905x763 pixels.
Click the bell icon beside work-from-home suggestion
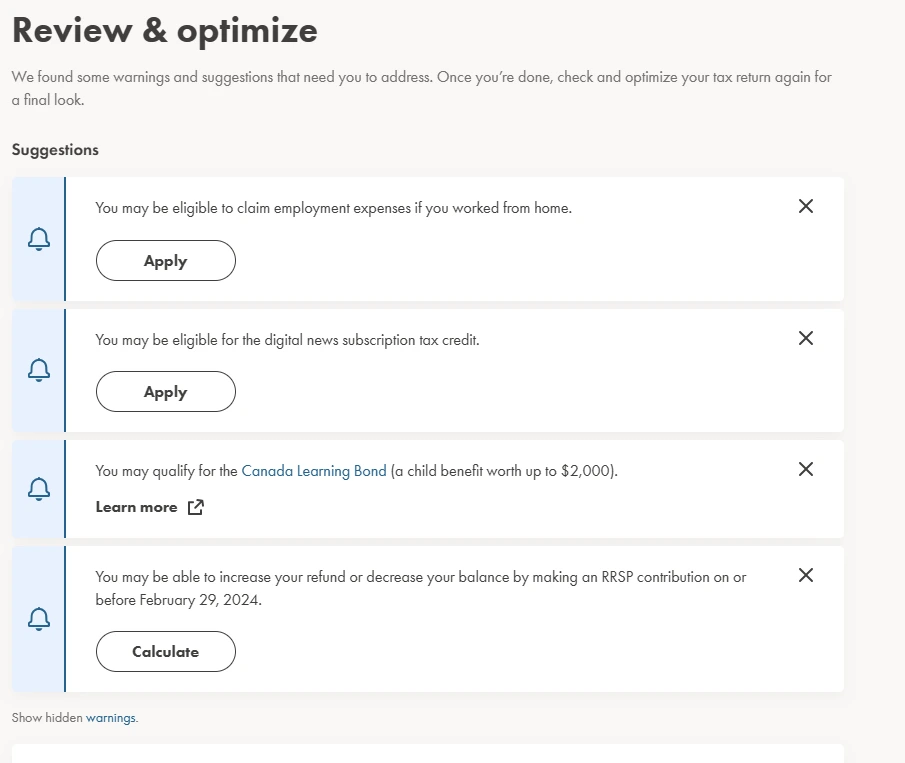pos(39,239)
